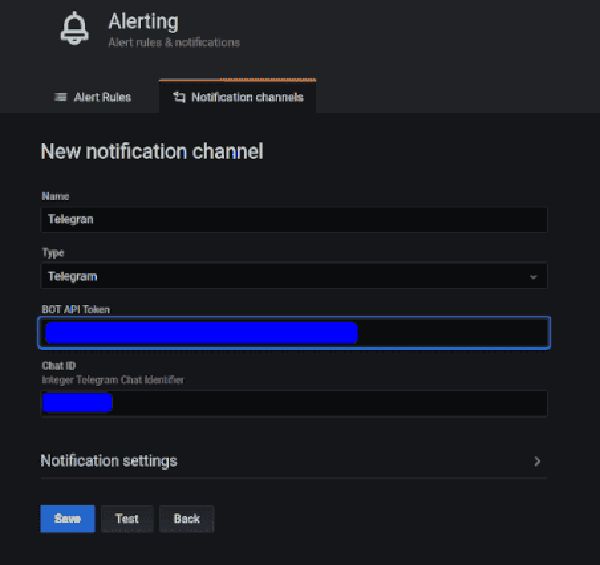600x565 pixels.
Task: Open the Type dropdown showing Telegram
Action: [x=294, y=276]
